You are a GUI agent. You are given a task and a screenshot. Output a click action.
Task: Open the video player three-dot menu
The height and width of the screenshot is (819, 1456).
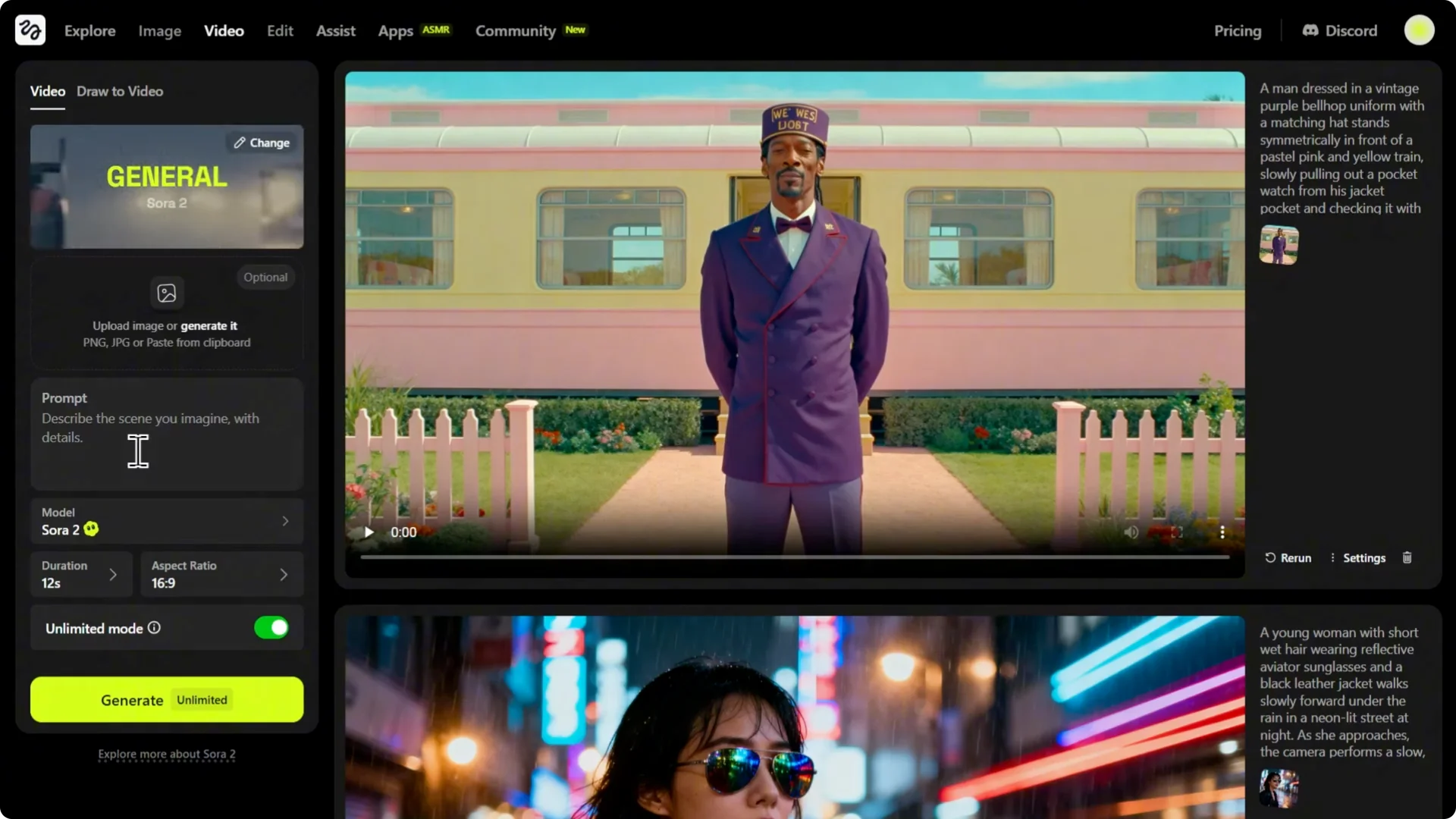pos(1222,532)
